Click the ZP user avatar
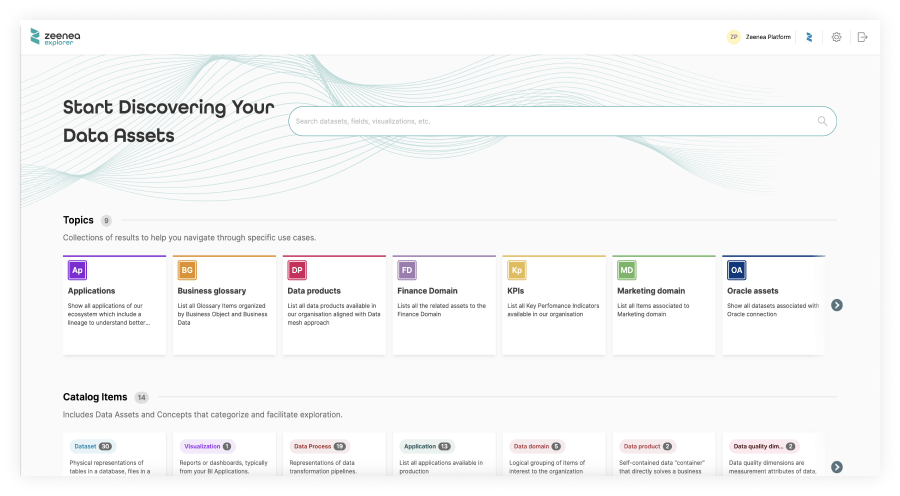The image size is (900, 496). pyautogui.click(x=733, y=37)
